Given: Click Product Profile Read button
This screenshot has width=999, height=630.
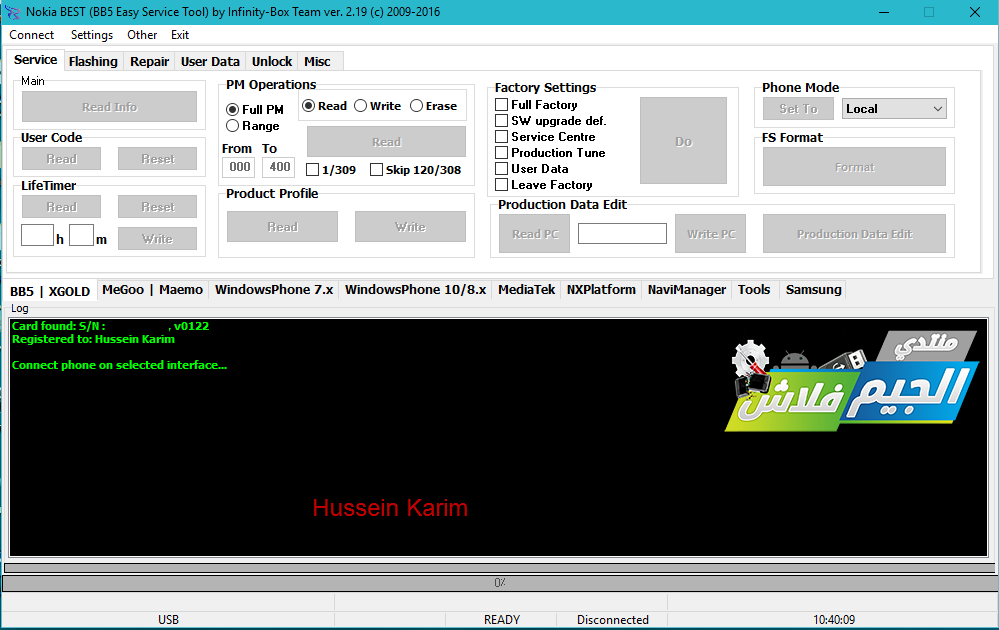Looking at the screenshot, I should pos(282,227).
